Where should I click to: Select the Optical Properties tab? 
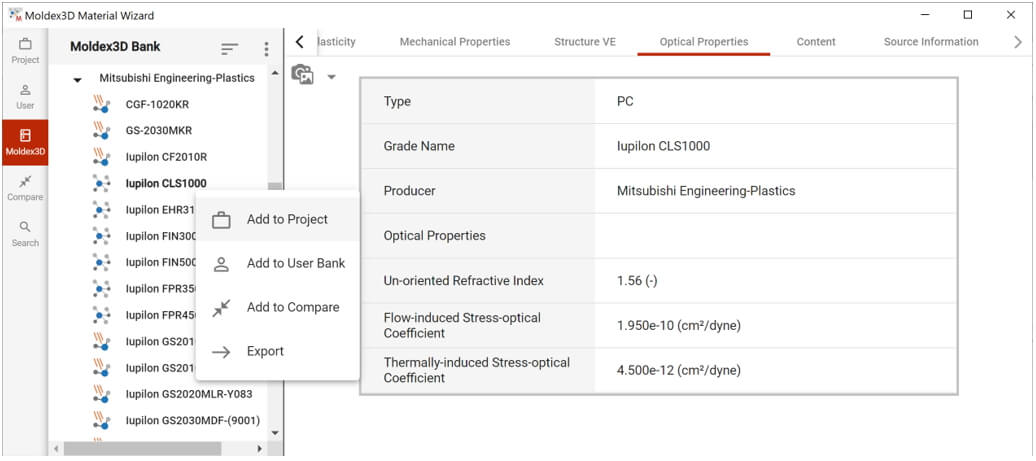pos(704,42)
